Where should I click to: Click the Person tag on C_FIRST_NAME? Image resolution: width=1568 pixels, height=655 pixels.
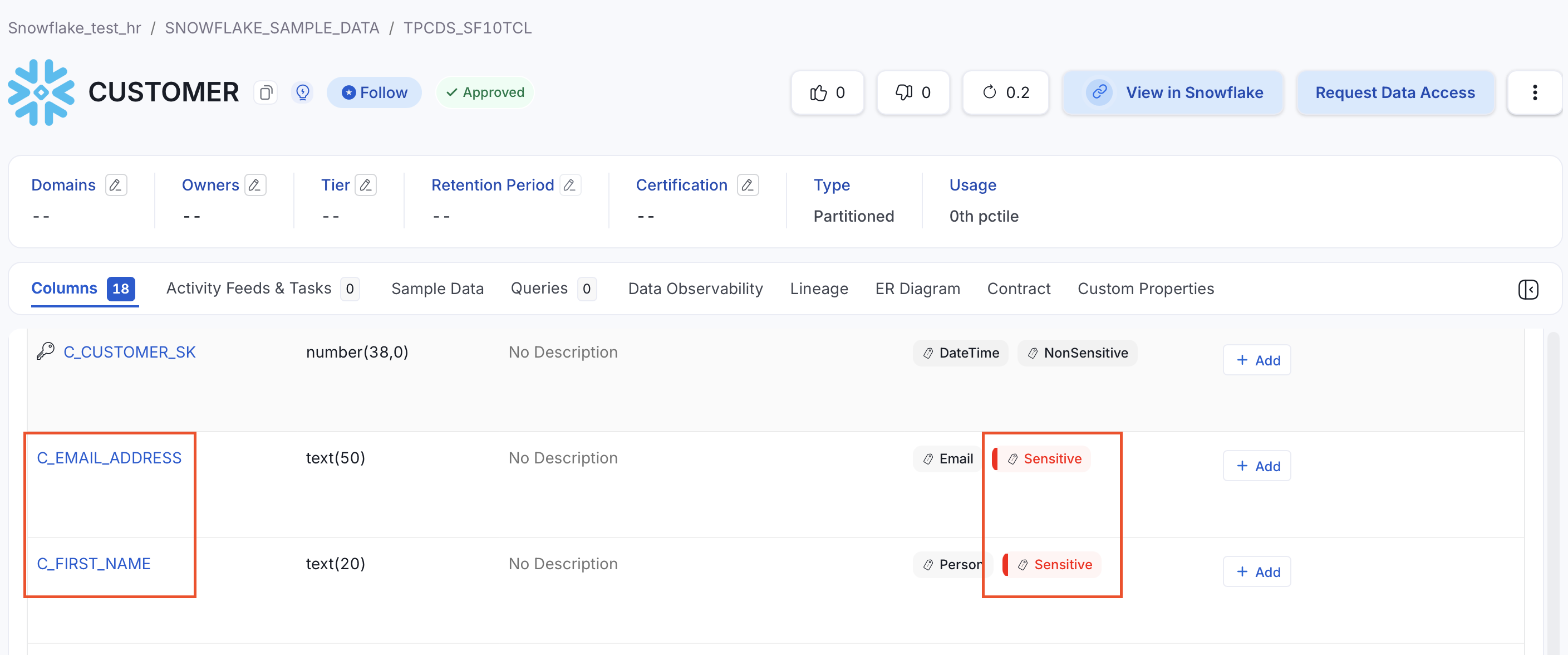[x=952, y=565]
